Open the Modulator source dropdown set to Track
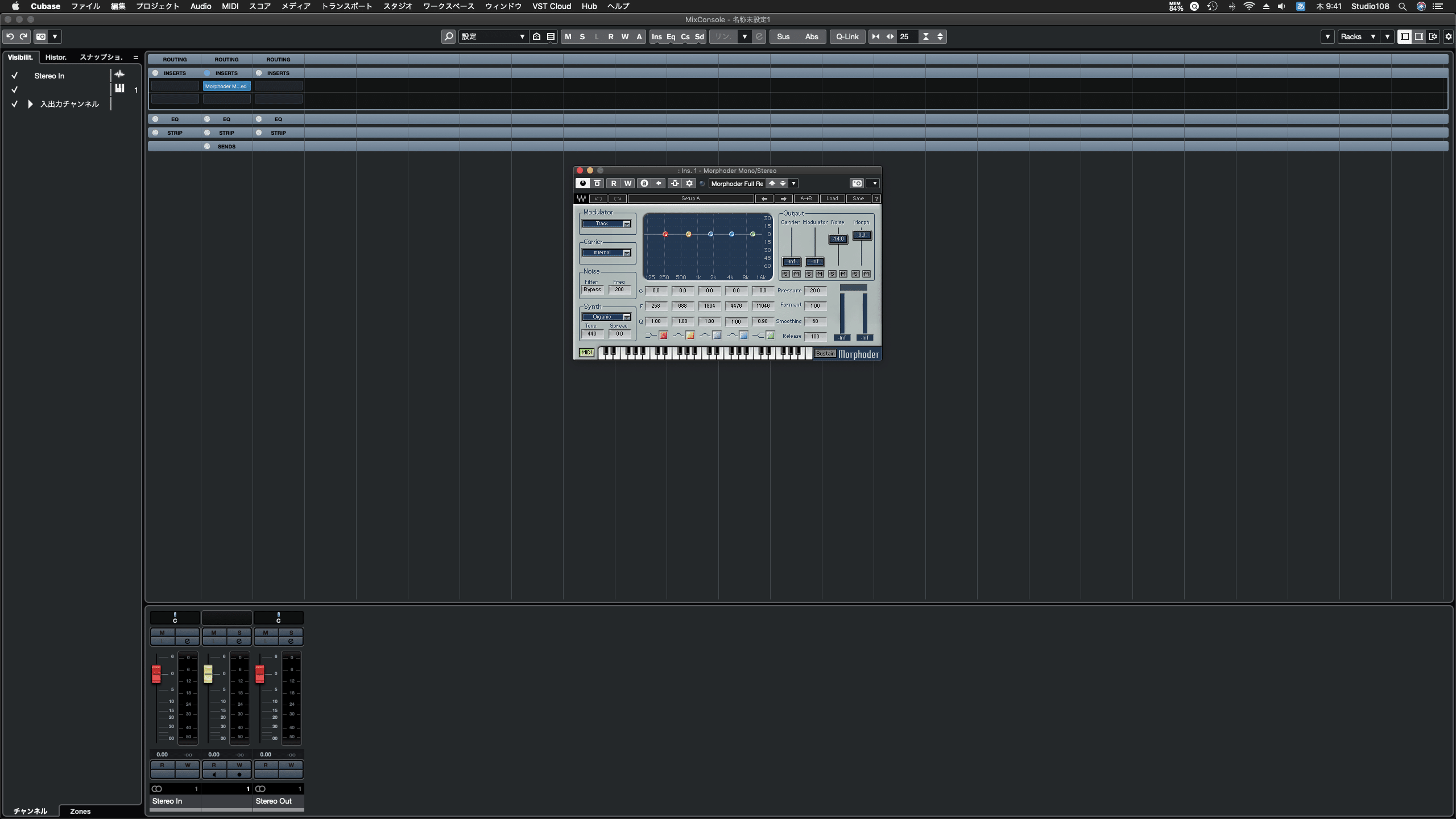The height and width of the screenshot is (819, 1456). [606, 224]
